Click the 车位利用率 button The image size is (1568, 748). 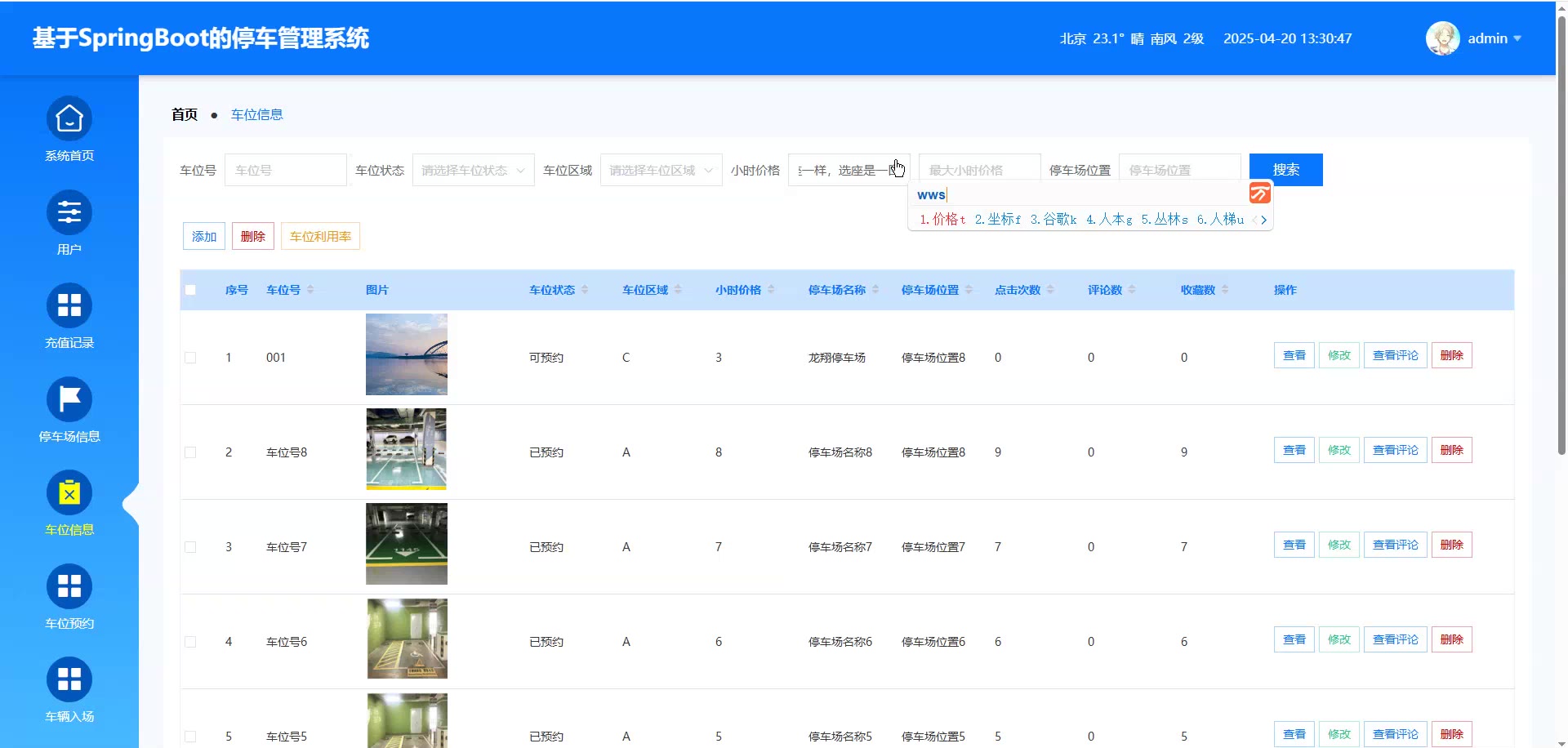coord(320,236)
